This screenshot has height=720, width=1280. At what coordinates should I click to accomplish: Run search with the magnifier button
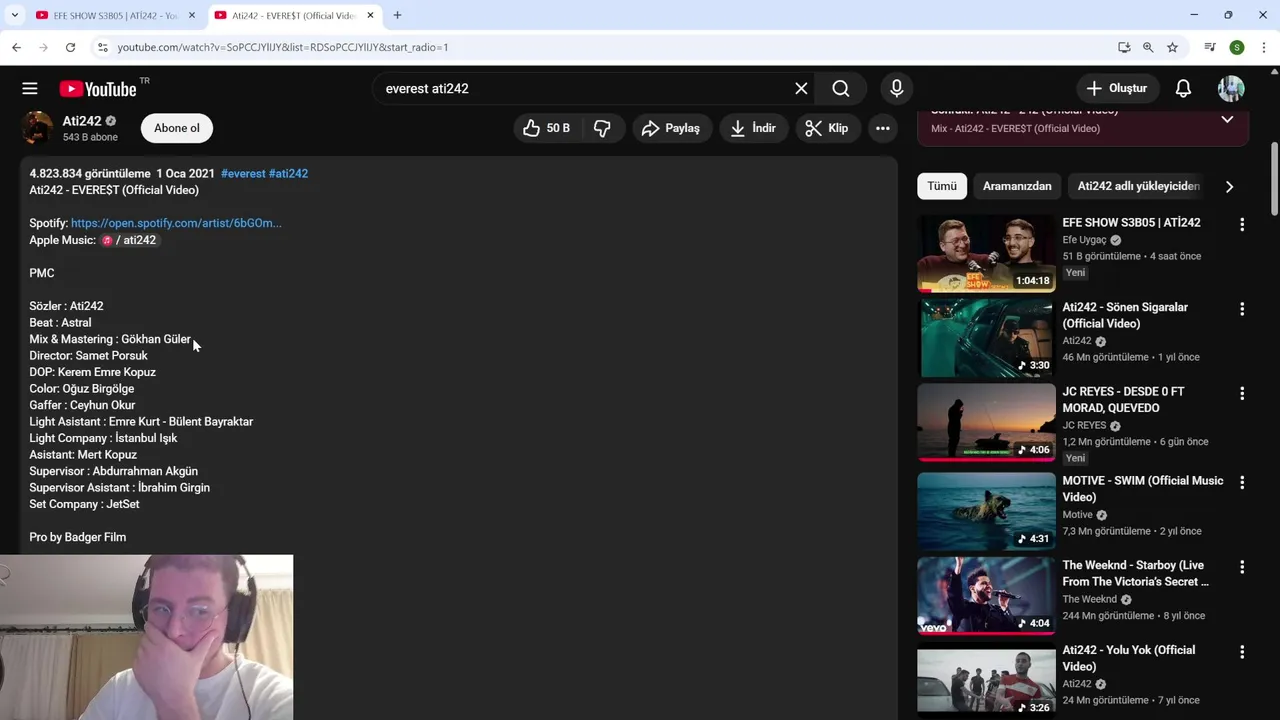[841, 89]
